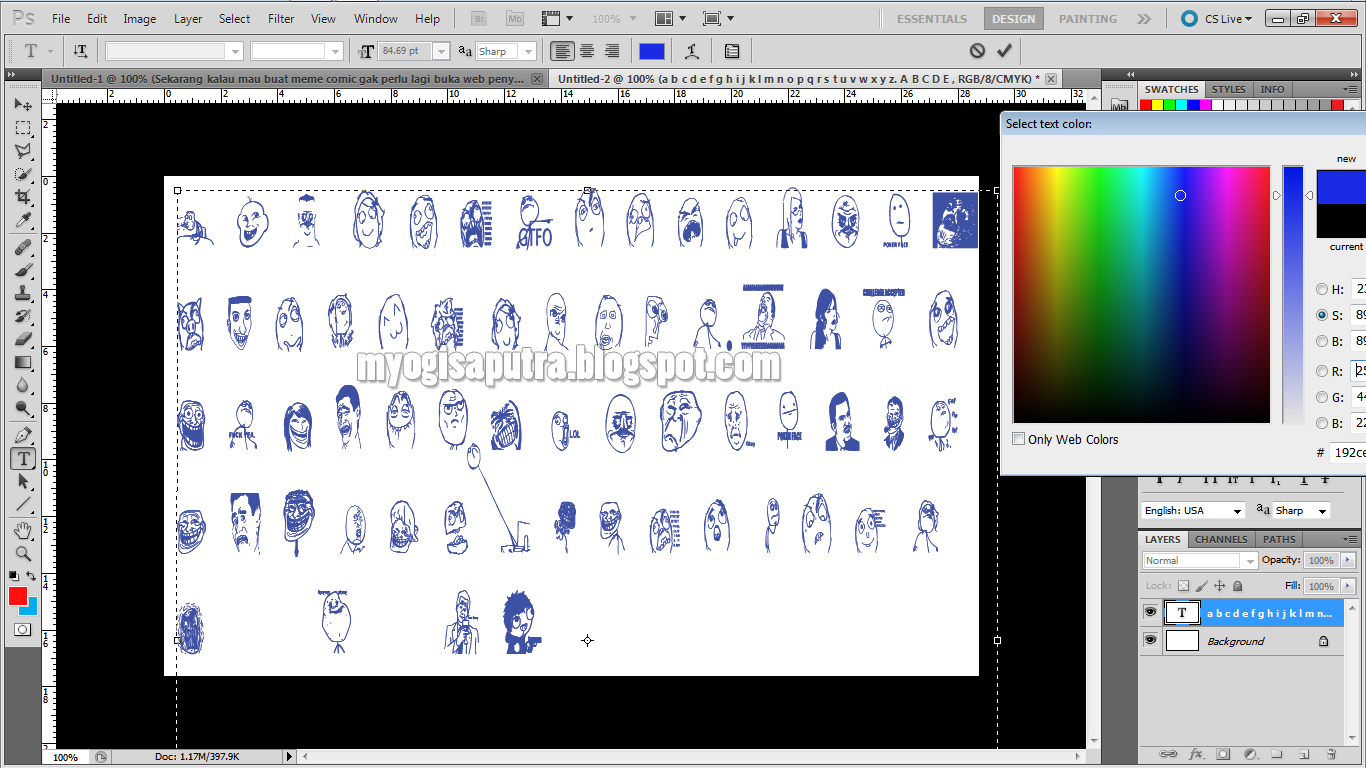The image size is (1366, 768).
Task: Select the S radio button
Action: point(1322,315)
